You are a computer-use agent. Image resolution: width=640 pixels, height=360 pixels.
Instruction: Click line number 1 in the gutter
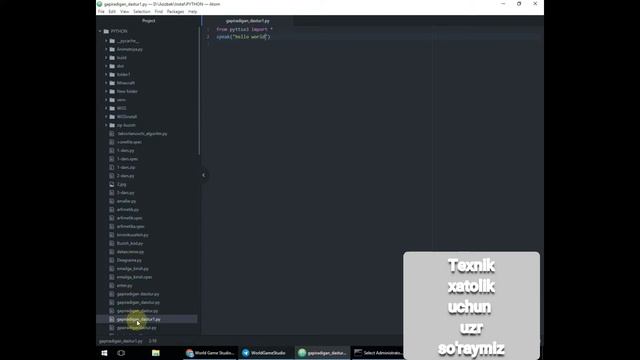[208, 29]
